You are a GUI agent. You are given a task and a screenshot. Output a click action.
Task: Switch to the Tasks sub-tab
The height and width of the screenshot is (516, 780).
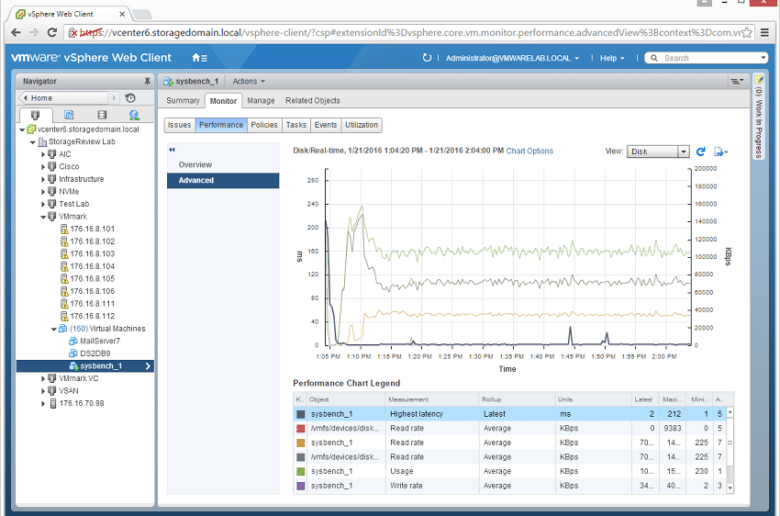point(296,125)
